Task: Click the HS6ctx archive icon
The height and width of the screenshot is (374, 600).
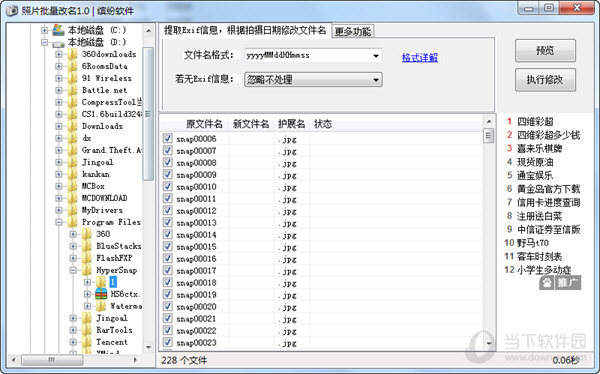Action: 101,294
